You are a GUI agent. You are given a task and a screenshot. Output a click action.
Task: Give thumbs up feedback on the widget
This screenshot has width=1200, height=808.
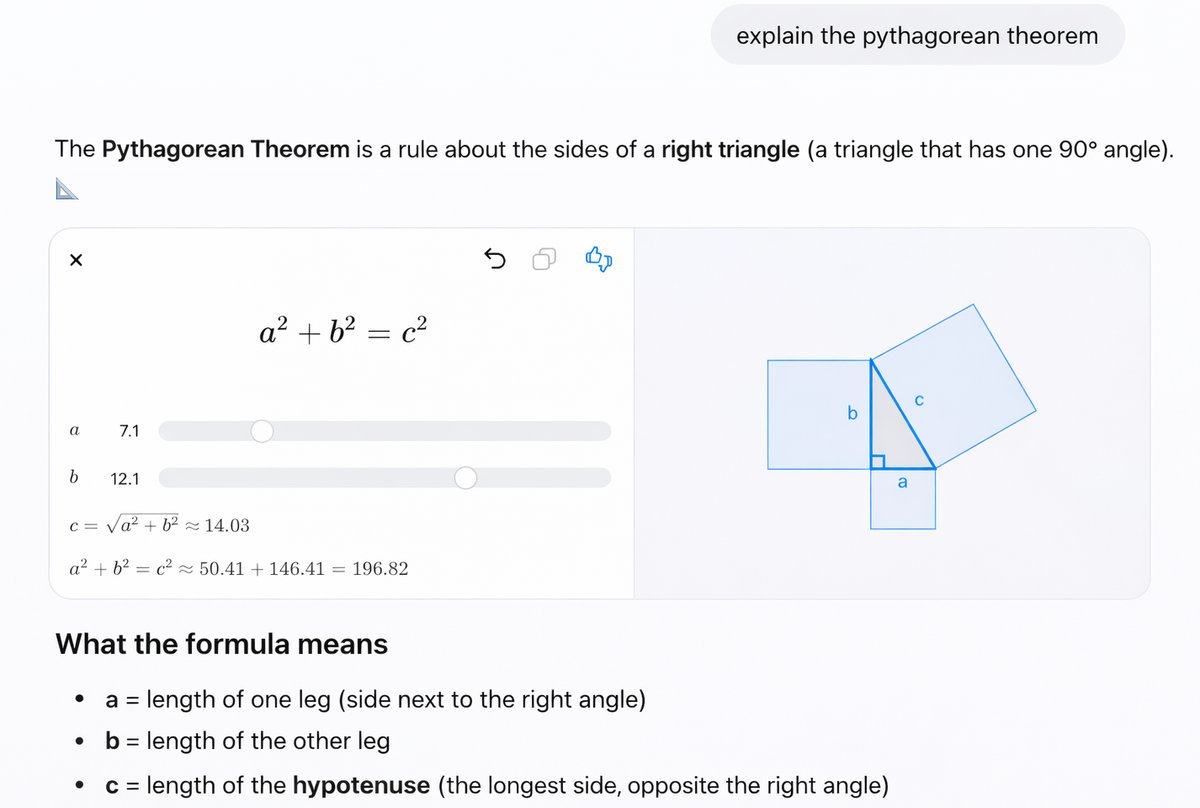(x=593, y=254)
